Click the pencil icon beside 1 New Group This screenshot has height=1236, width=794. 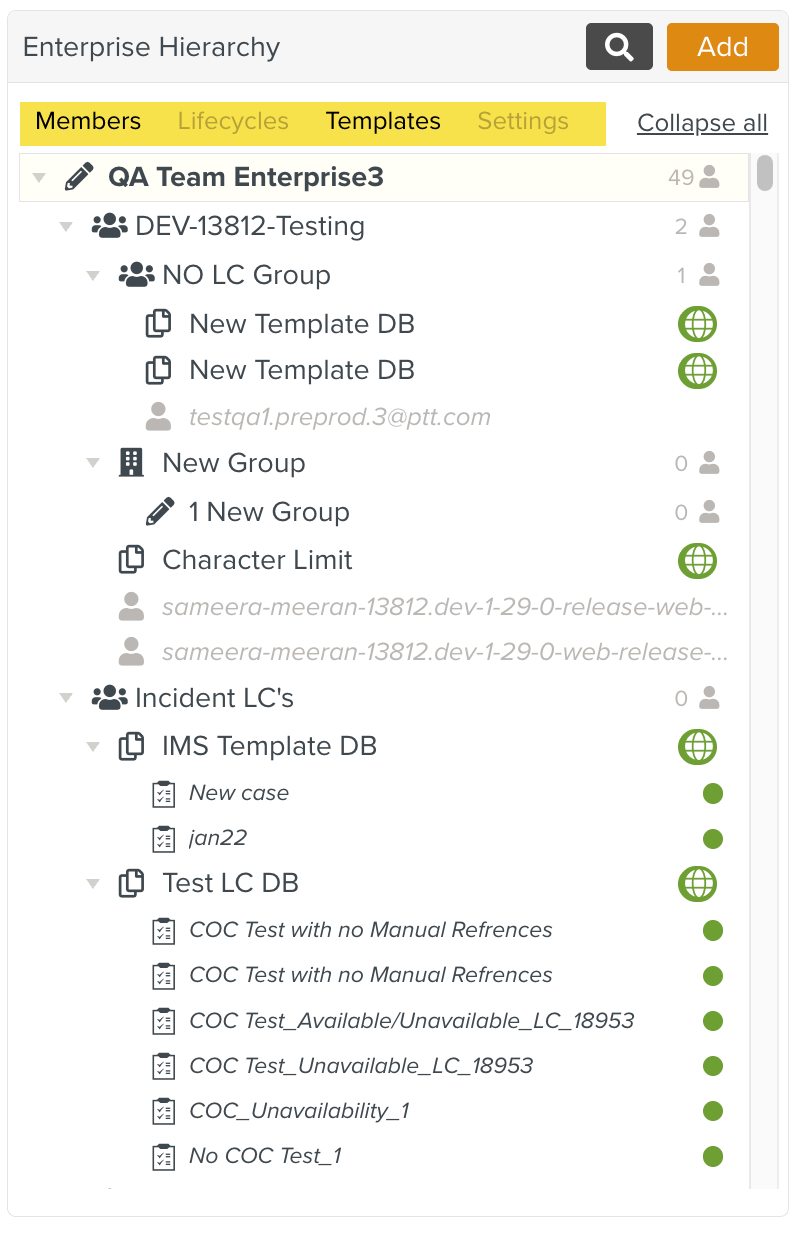[x=159, y=512]
